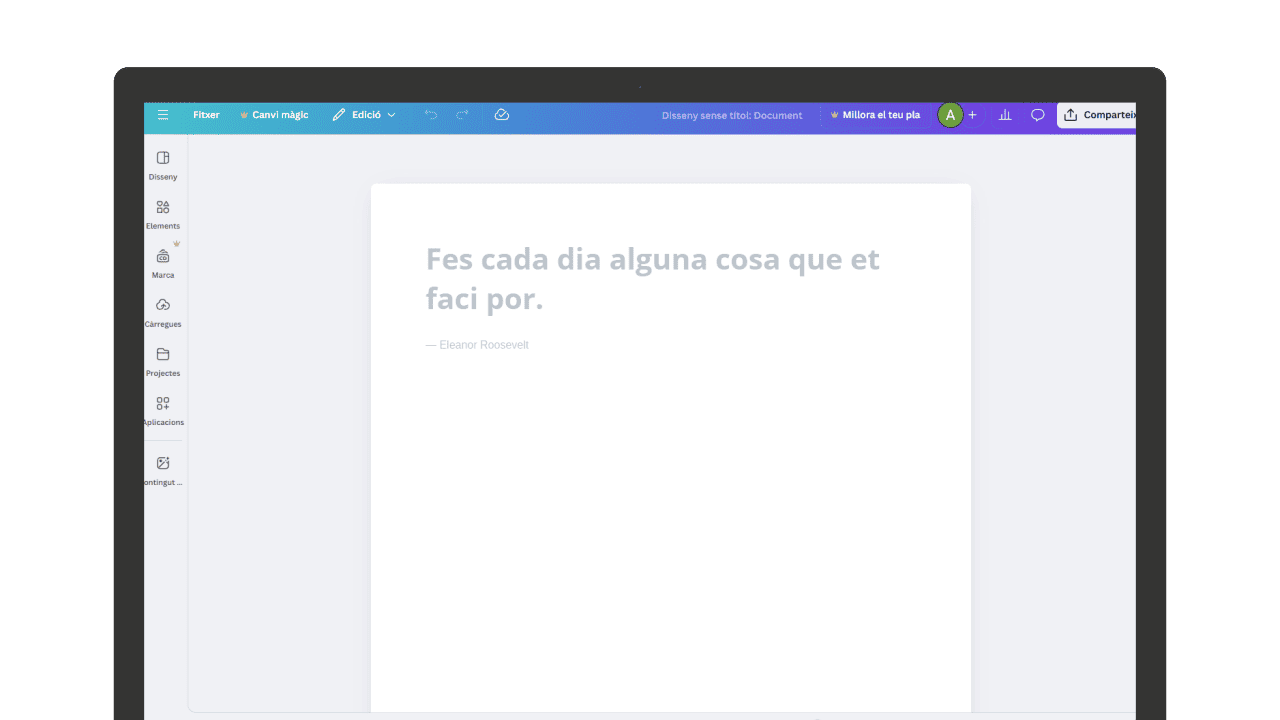Open the Disseny sidebar panel
Image resolution: width=1280 pixels, height=720 pixels.
point(163,165)
